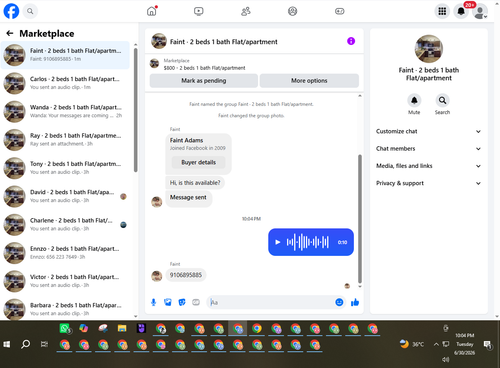This screenshot has width=500, height=368.
Task: Play the sent audio clip
Action: tap(277, 242)
